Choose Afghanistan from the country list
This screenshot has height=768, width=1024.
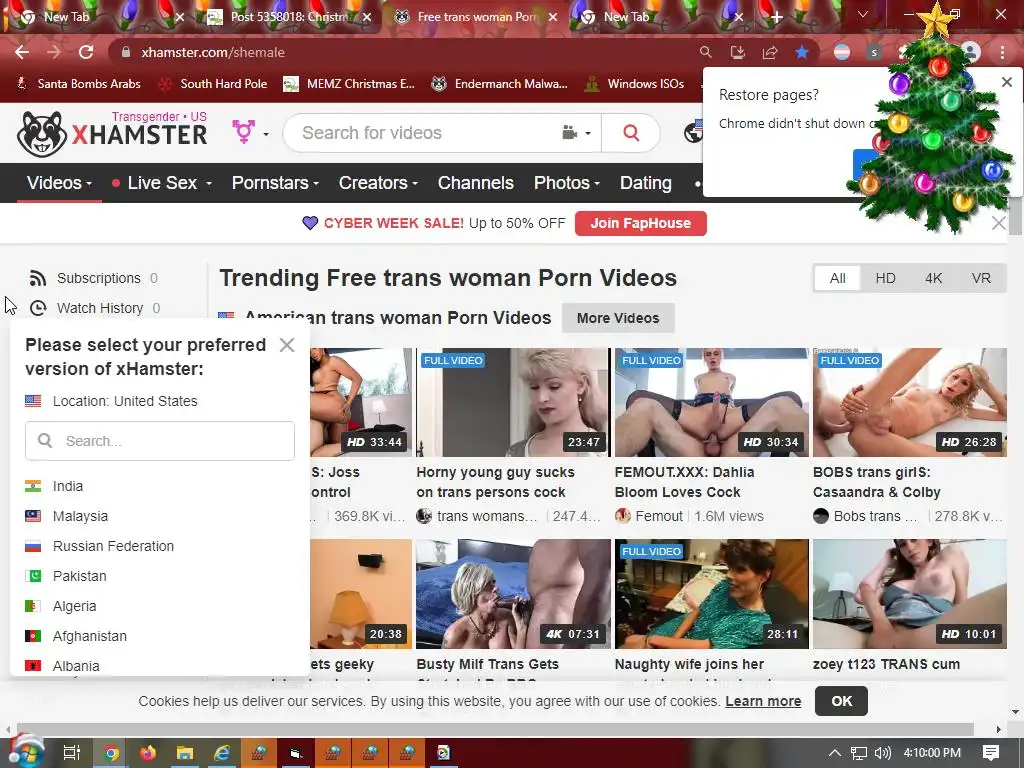click(x=76, y=636)
